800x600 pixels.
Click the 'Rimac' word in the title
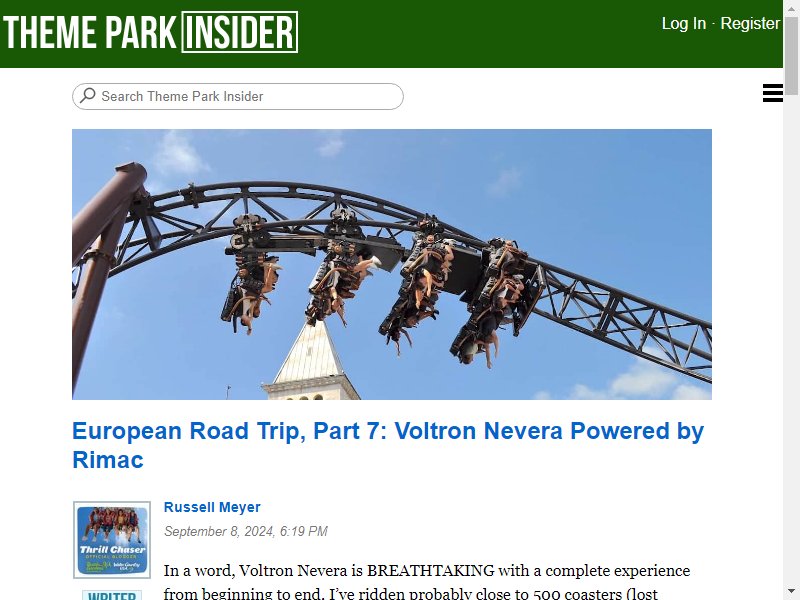point(108,460)
